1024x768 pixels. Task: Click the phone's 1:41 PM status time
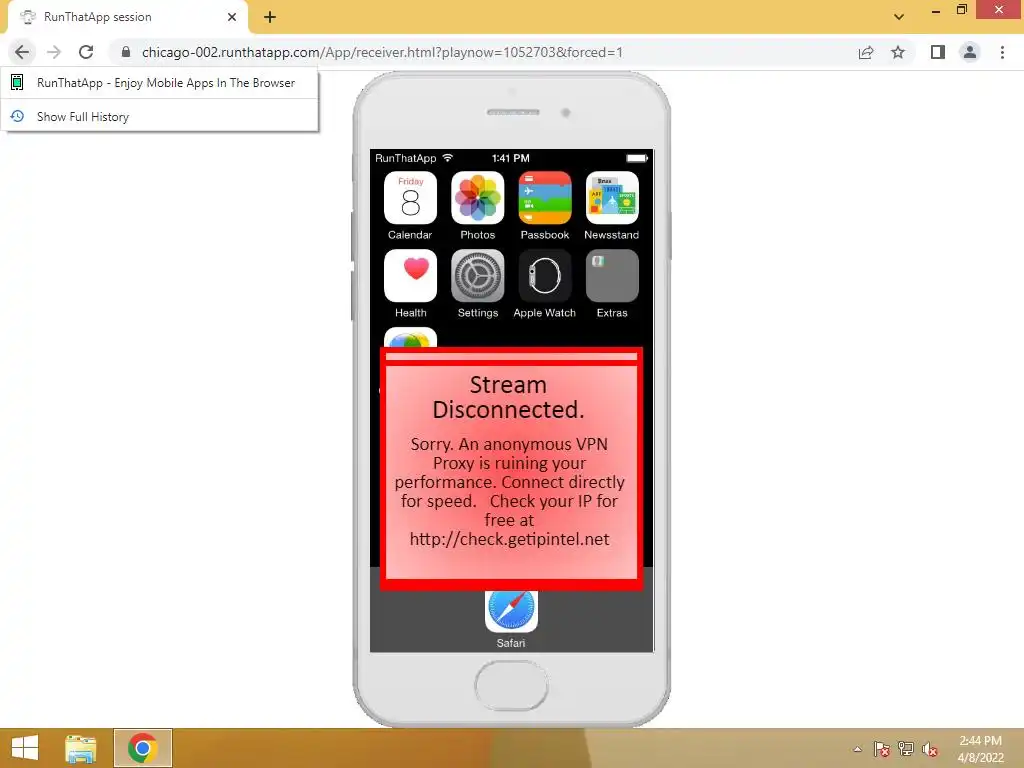click(511, 158)
